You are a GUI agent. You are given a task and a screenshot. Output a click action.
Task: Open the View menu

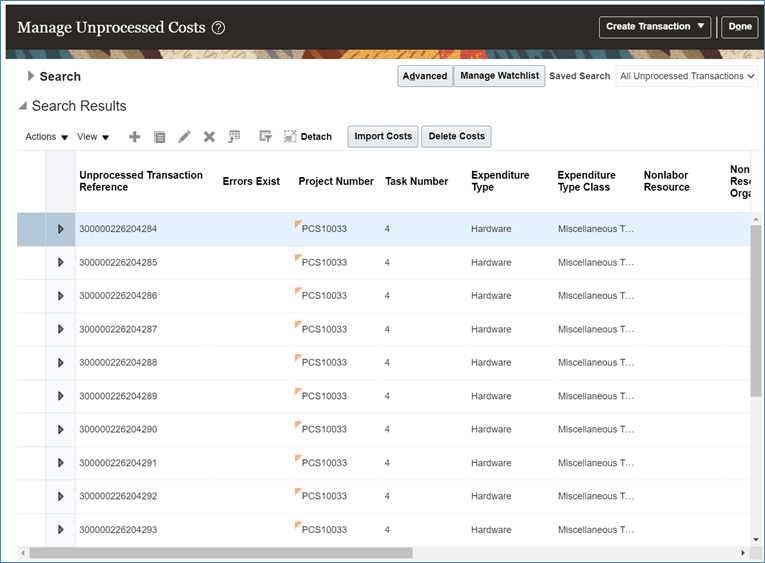(93, 137)
